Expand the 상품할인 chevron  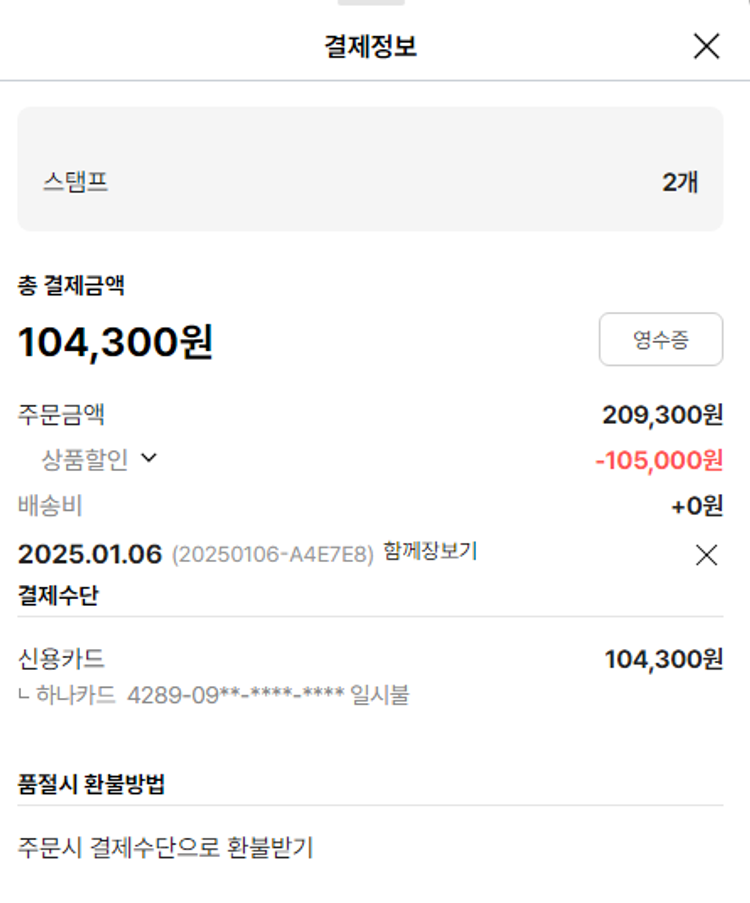(149, 458)
